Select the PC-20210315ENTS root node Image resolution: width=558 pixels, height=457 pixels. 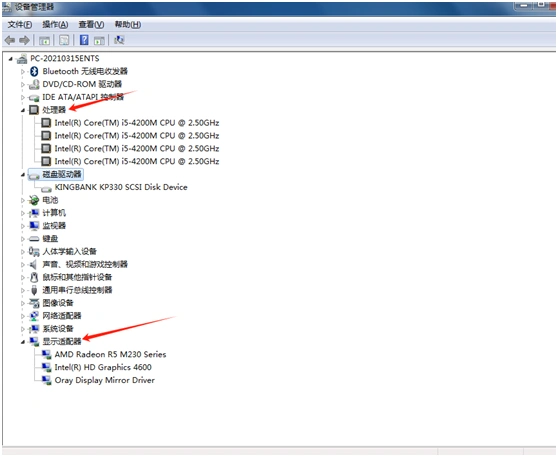coord(64,58)
